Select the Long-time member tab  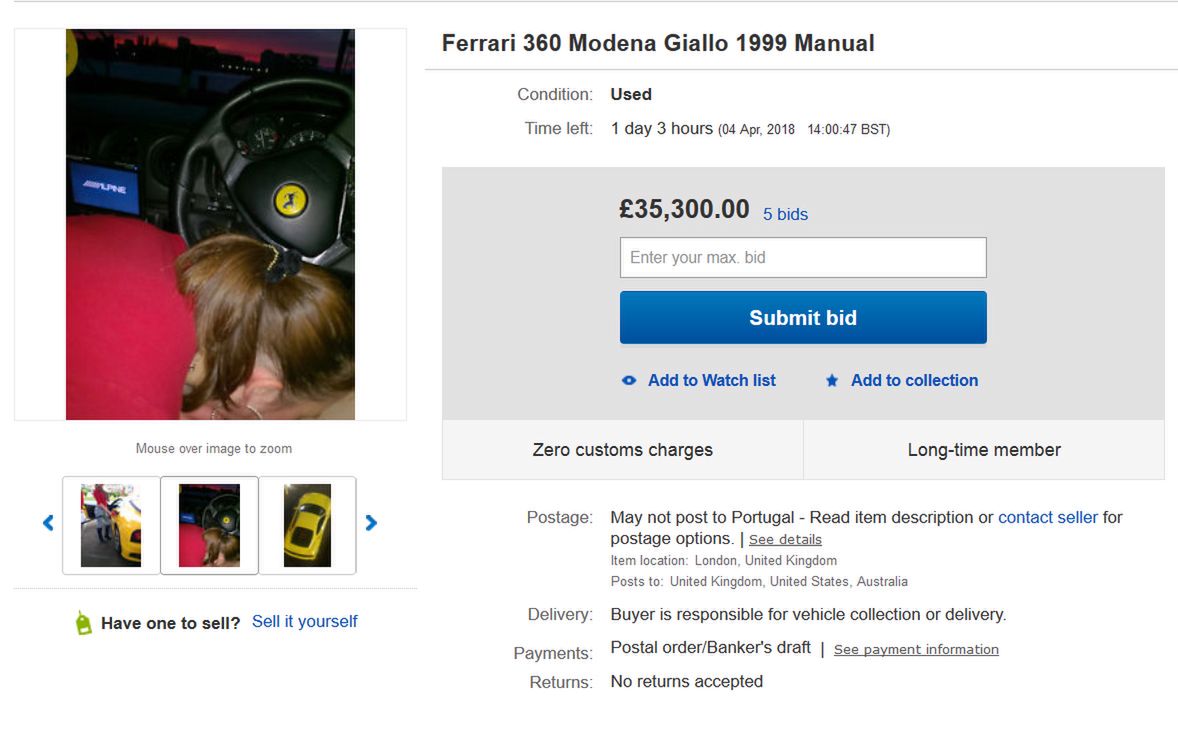984,449
